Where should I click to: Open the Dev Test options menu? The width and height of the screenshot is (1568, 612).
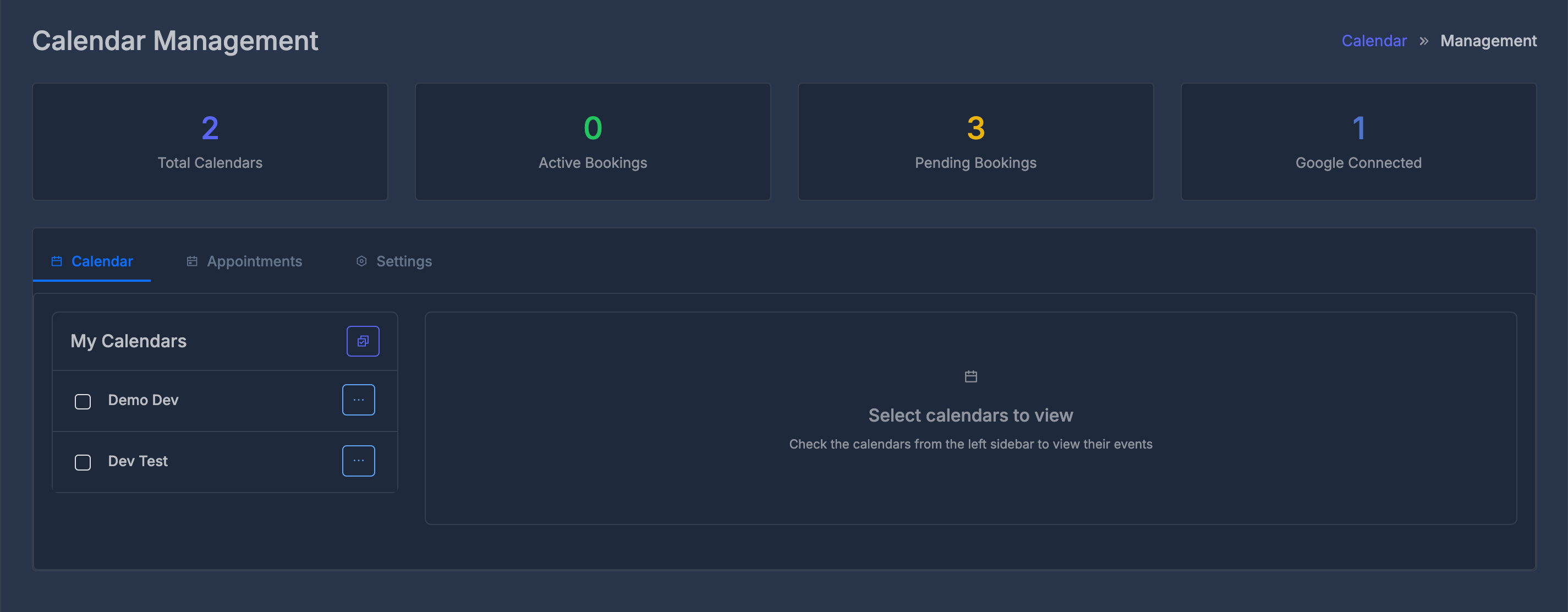coord(359,461)
